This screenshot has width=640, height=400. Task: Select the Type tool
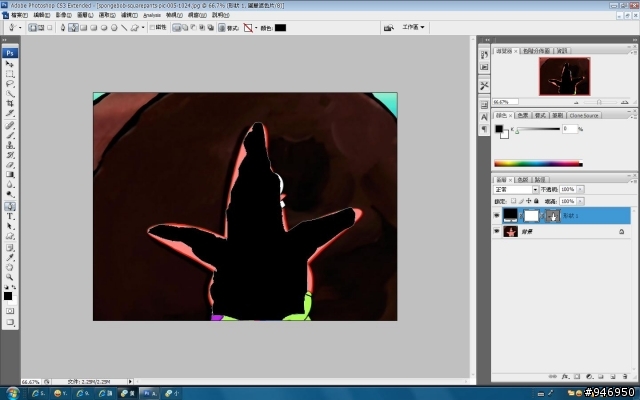(x=10, y=216)
